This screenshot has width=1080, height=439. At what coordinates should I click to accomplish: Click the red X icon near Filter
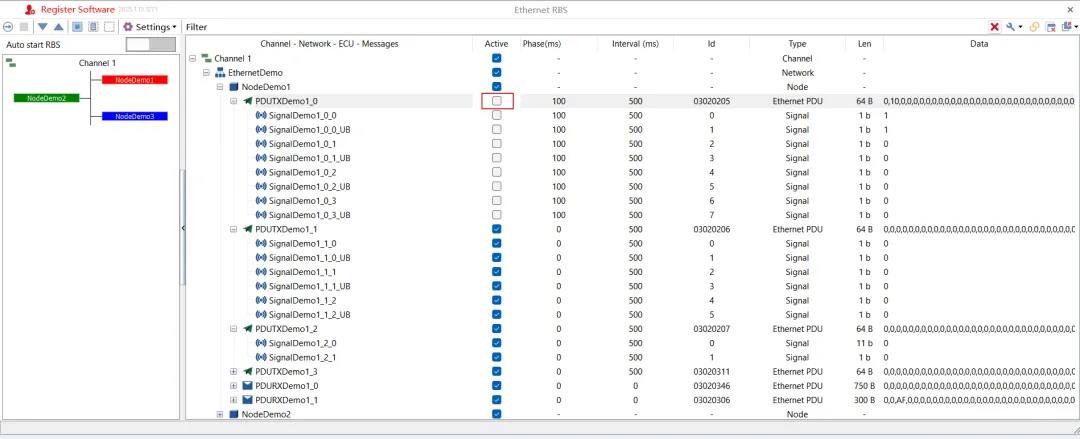[995, 27]
